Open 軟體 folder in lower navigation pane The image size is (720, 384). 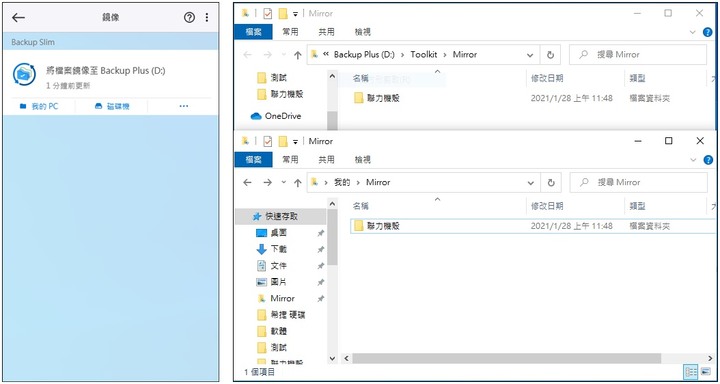click(x=271, y=331)
